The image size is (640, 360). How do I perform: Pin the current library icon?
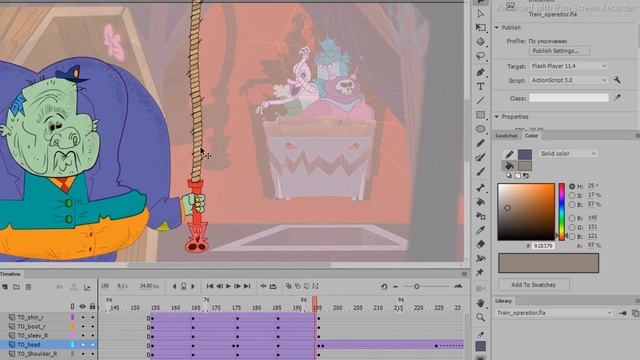(x=622, y=313)
